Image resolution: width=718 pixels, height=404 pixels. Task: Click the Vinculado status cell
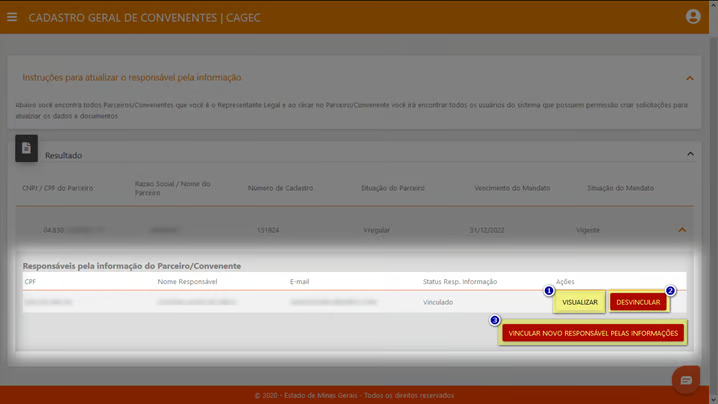click(438, 302)
